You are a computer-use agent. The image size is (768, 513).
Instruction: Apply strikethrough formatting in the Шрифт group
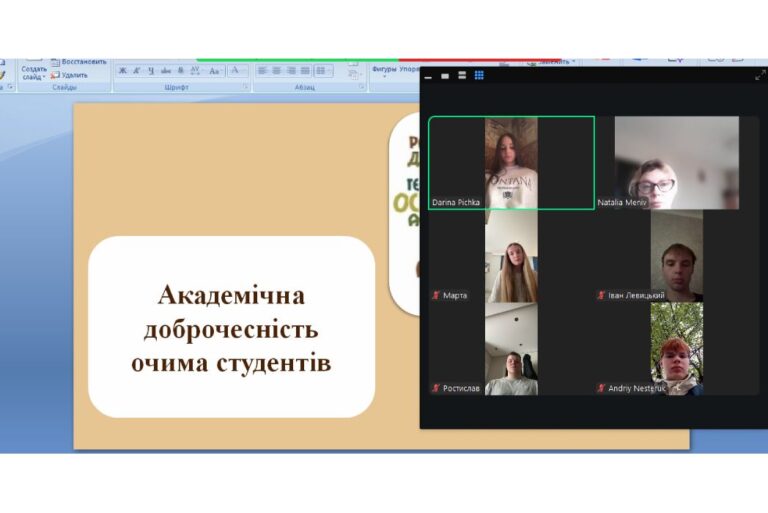click(x=166, y=72)
